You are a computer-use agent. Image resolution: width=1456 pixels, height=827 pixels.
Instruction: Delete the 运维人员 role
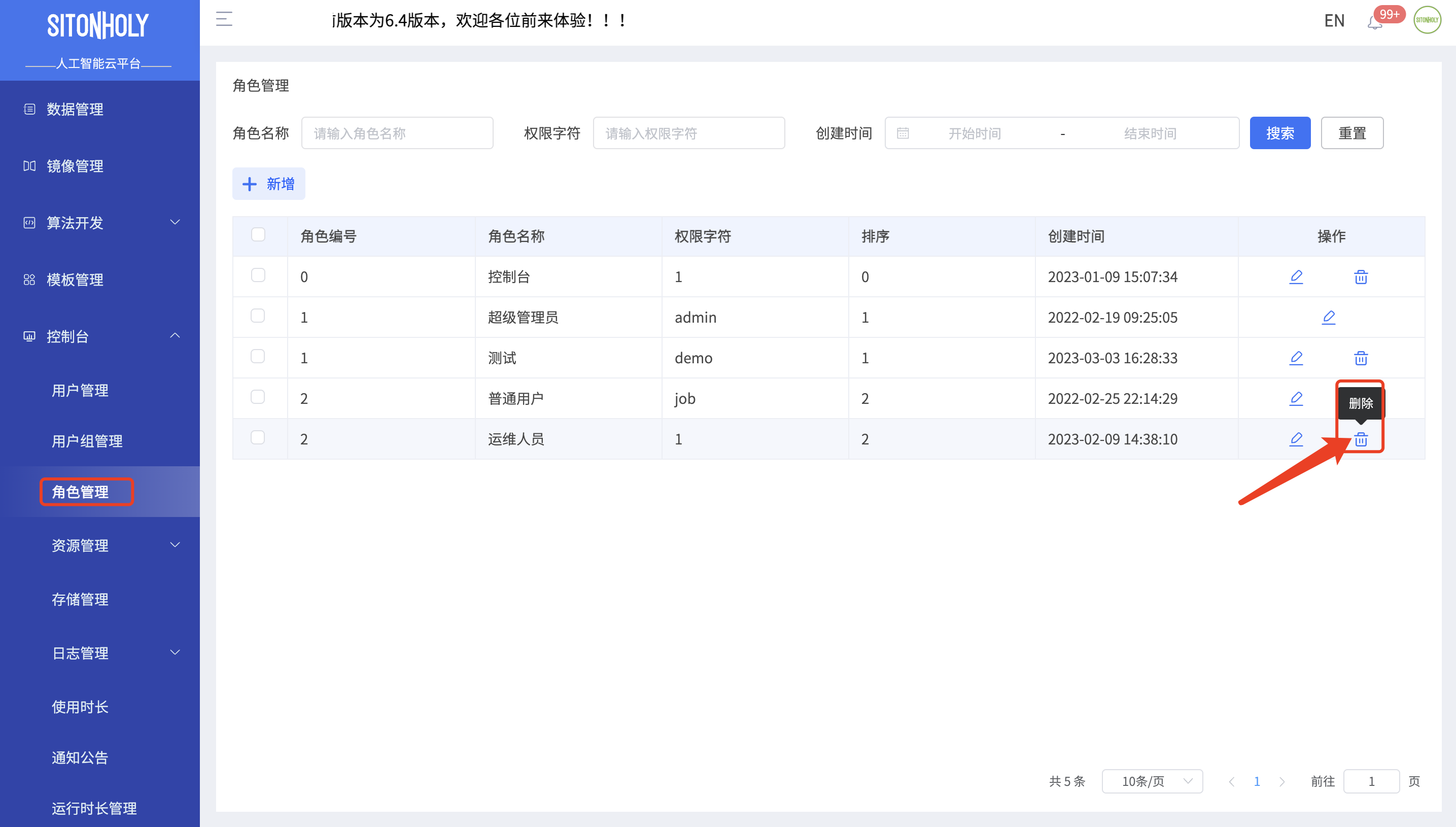point(1361,439)
